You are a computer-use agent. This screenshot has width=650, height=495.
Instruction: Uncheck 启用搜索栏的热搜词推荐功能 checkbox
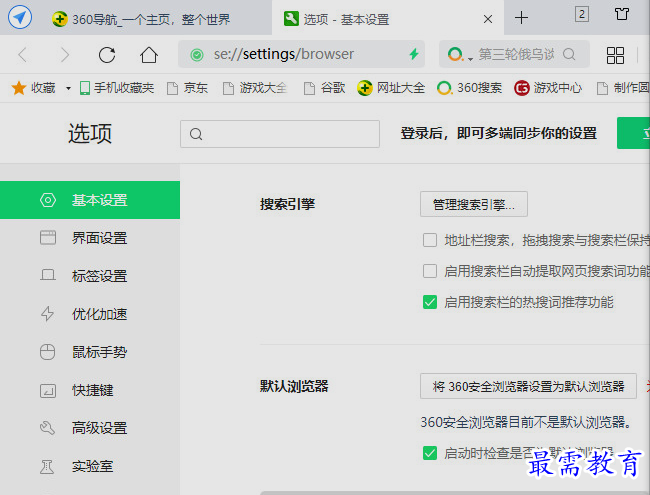(x=430, y=302)
